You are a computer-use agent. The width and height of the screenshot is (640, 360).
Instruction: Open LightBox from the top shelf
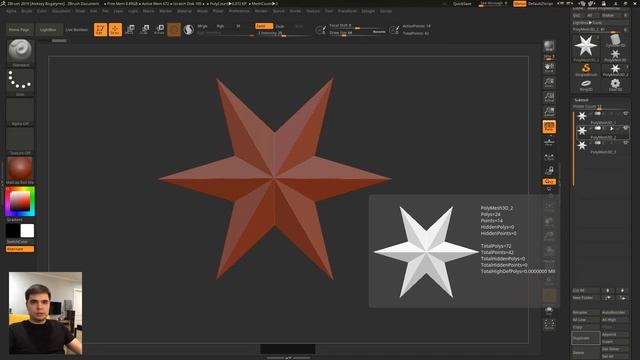(48, 30)
